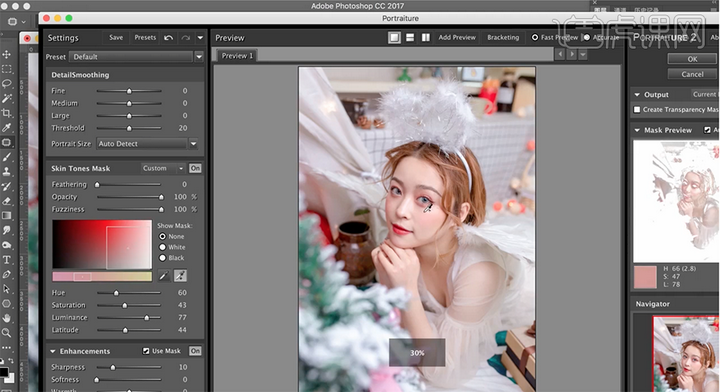720x392 pixels.
Task: Click the Mask Preview thumbnail
Action: click(676, 201)
